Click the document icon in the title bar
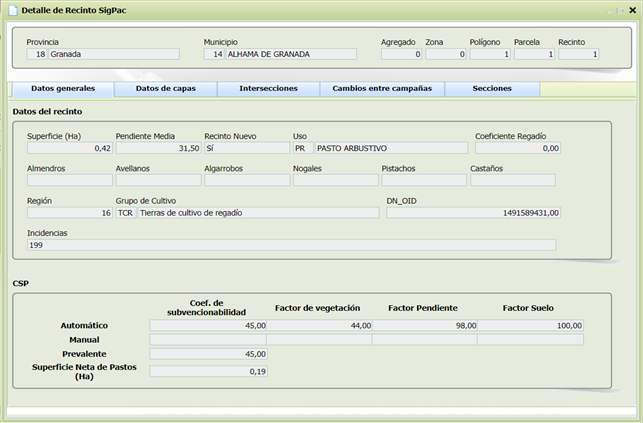The image size is (643, 423). [12, 9]
